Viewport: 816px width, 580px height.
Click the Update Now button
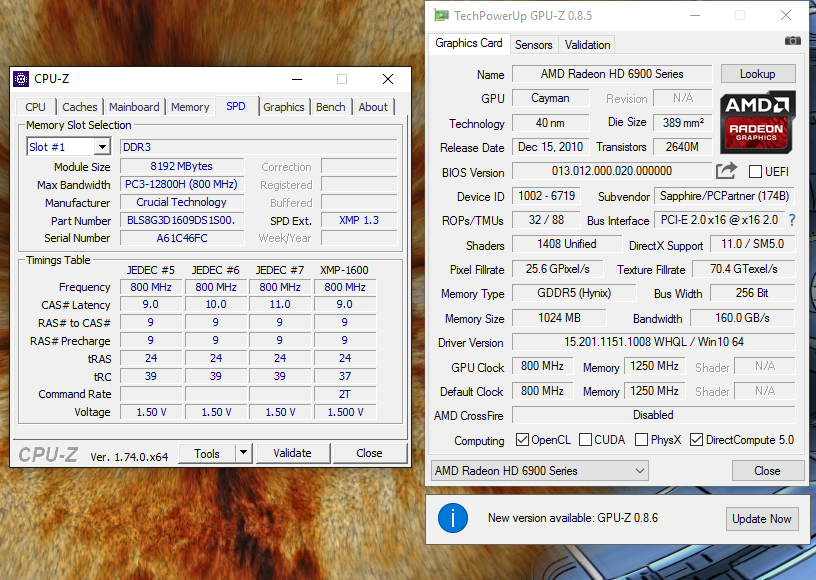pos(762,519)
